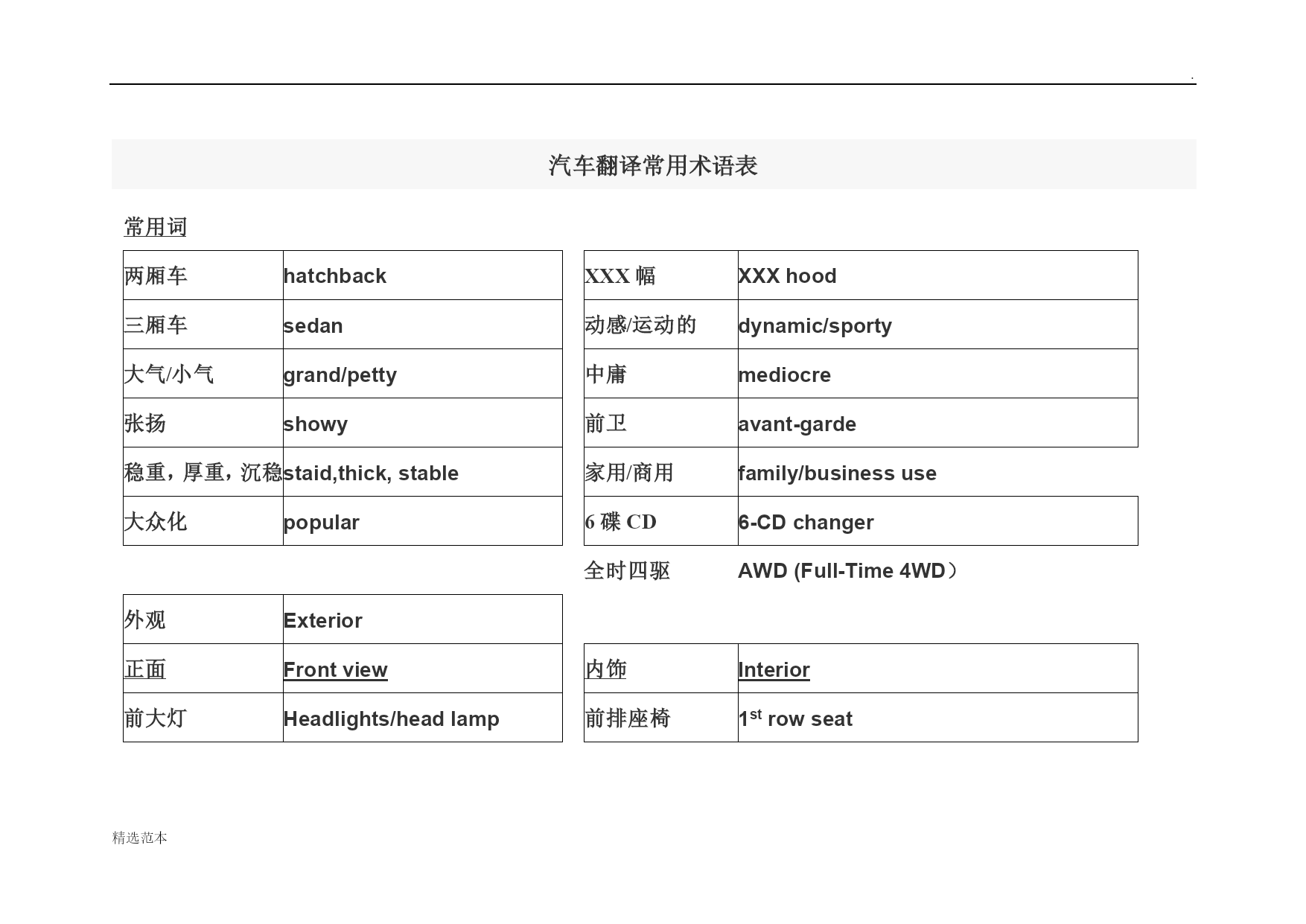Click the cell 张扬
The height and width of the screenshot is (924, 1306).
click(203, 423)
